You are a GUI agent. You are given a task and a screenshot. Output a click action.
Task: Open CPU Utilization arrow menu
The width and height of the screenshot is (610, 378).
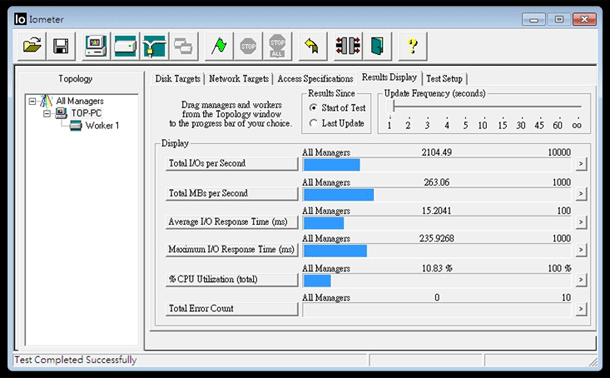tap(581, 280)
